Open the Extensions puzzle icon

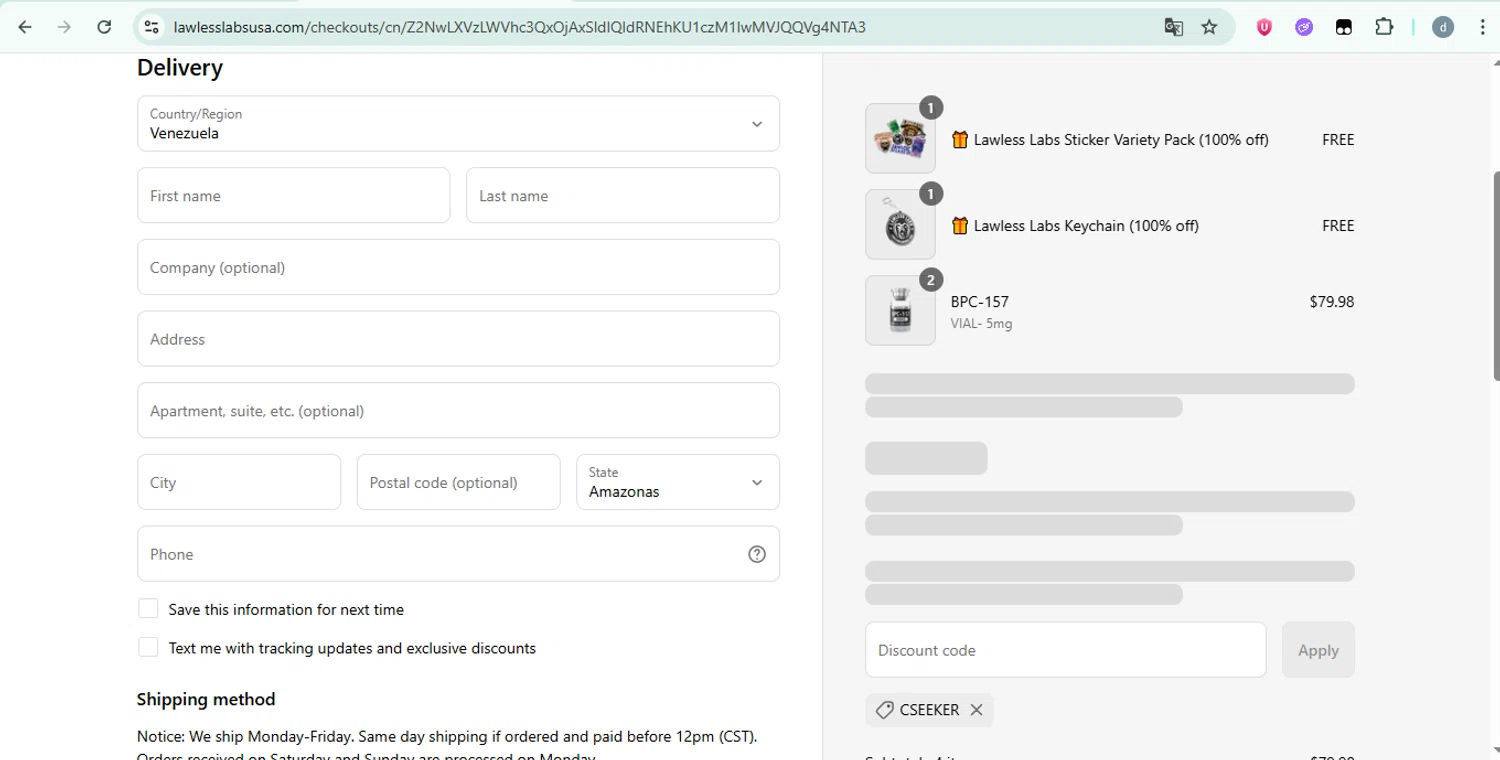click(x=1384, y=27)
